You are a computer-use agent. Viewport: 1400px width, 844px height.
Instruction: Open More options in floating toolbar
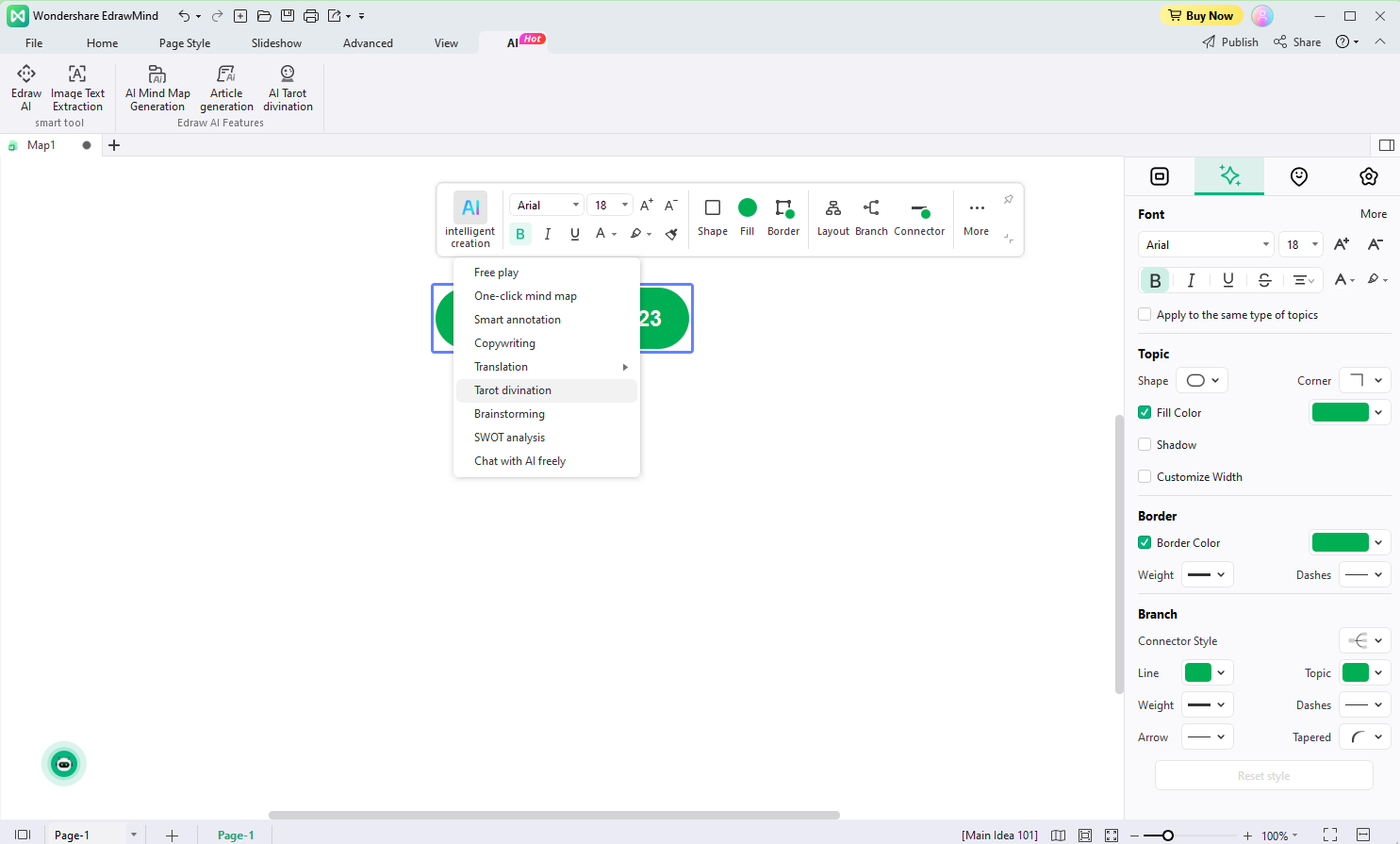(x=977, y=217)
